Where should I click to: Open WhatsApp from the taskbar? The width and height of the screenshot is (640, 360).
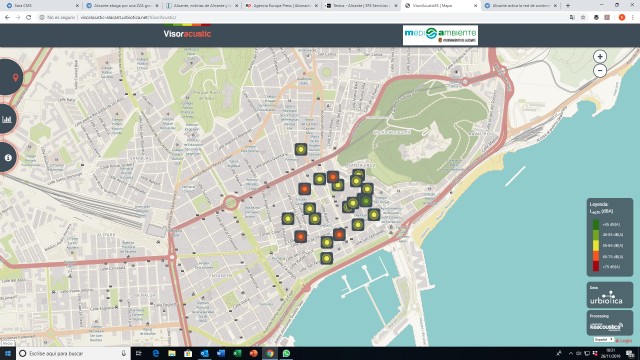(x=286, y=353)
